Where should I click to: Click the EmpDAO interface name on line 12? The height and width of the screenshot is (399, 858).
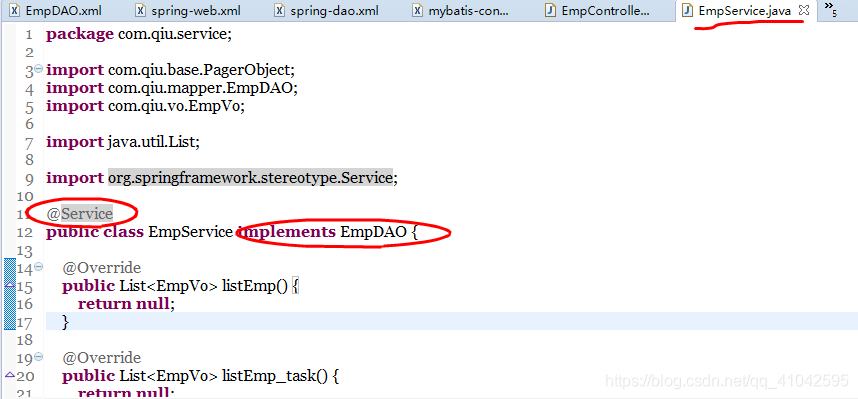pos(374,232)
